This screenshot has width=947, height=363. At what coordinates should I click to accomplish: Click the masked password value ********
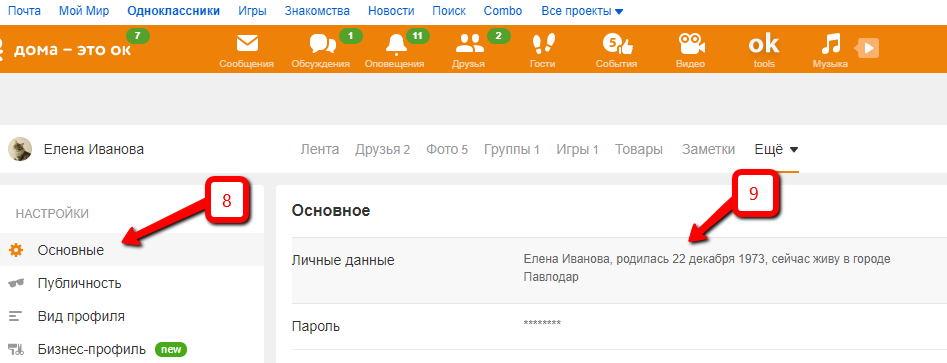pyautogui.click(x=542, y=323)
